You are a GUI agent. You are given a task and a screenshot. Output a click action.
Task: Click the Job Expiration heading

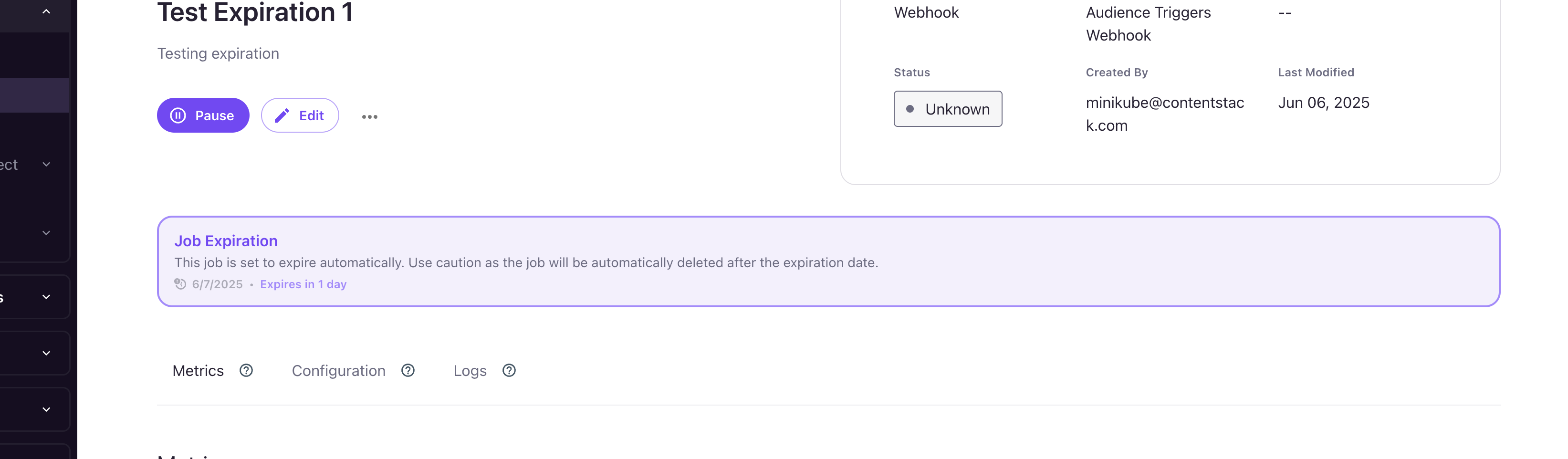tap(226, 241)
